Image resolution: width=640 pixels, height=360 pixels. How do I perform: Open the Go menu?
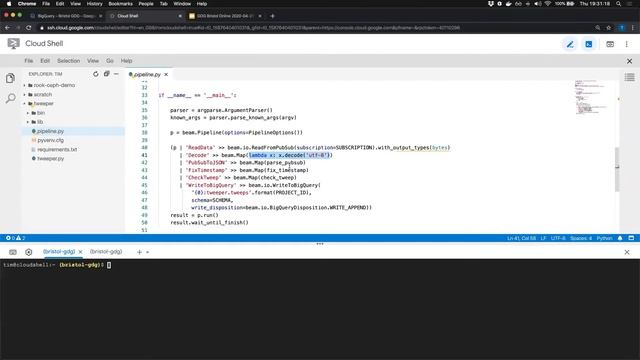tap(110, 61)
